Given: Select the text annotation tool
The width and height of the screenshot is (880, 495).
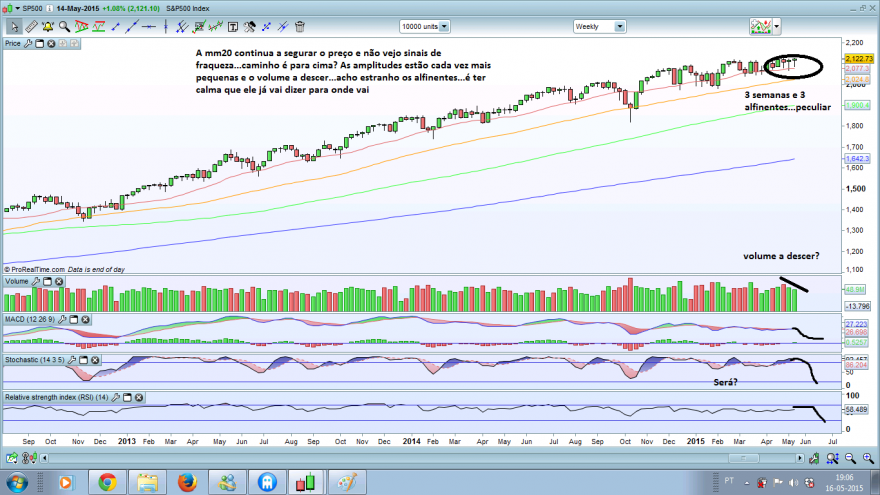Looking at the screenshot, I should 233,26.
